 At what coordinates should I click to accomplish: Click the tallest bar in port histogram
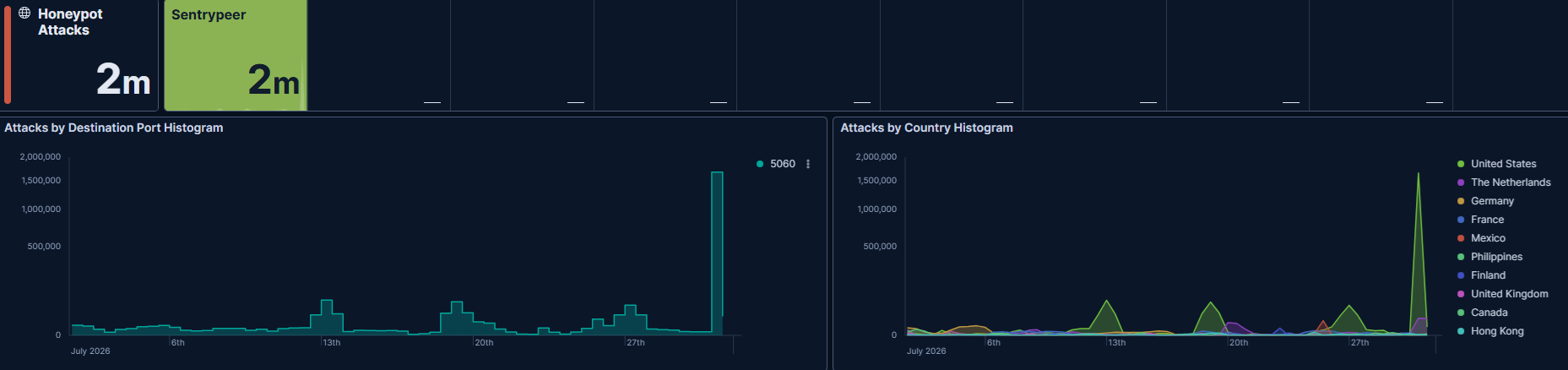click(717, 253)
